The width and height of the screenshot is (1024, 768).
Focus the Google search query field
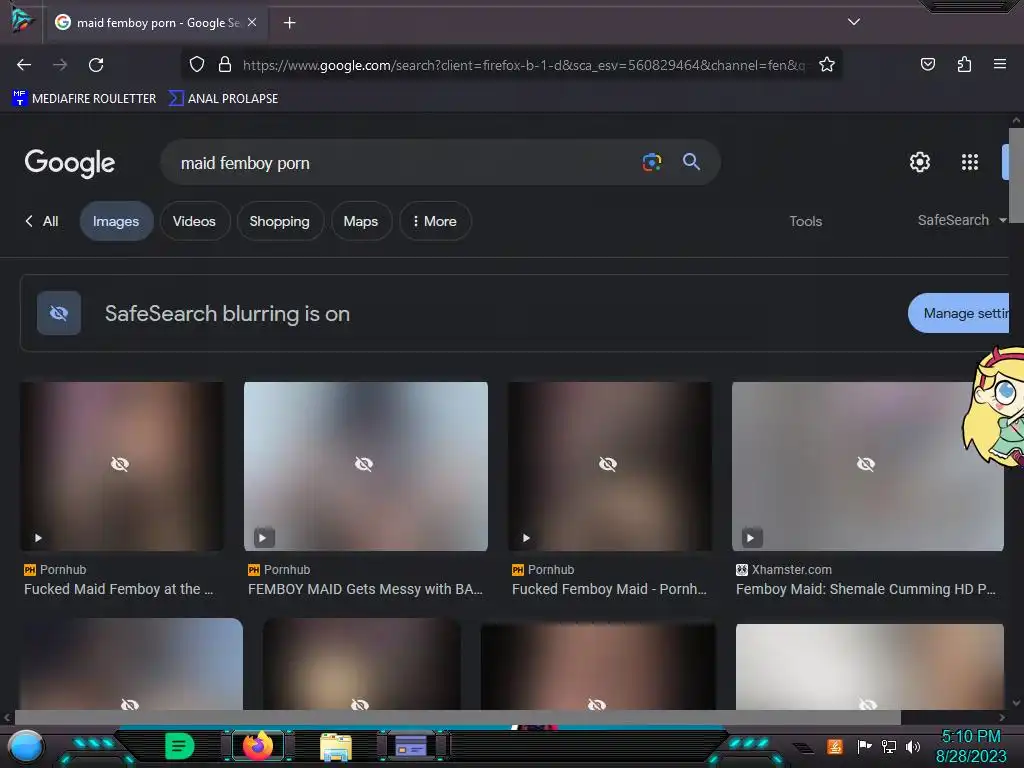tap(405, 163)
